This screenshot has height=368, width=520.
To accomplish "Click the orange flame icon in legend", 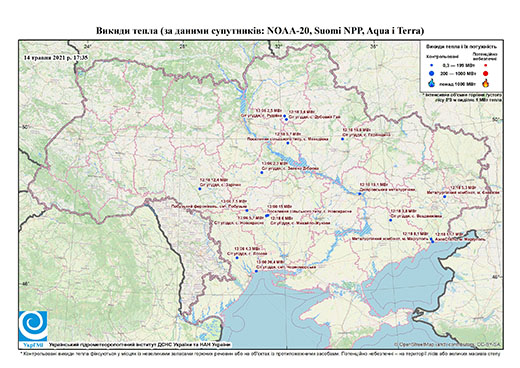I will click(486, 83).
